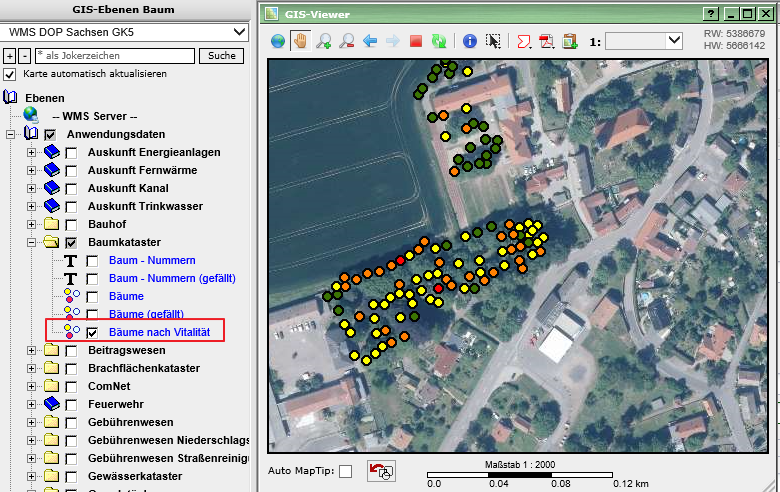Screen dimensions: 780x492
Task: Open the map scale dropdown
Action: point(673,41)
